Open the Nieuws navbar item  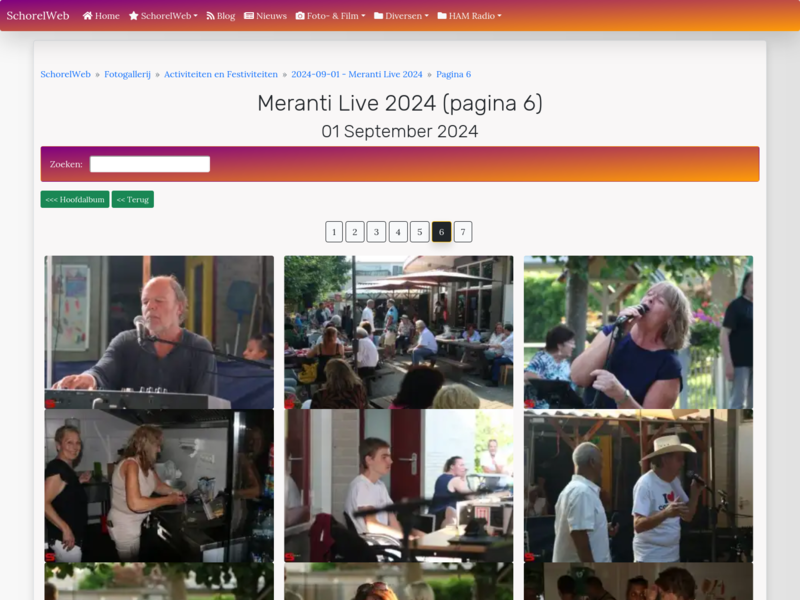[265, 16]
